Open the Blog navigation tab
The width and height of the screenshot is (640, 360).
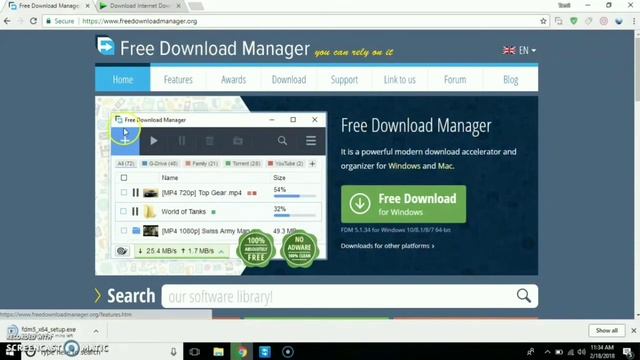tap(511, 79)
